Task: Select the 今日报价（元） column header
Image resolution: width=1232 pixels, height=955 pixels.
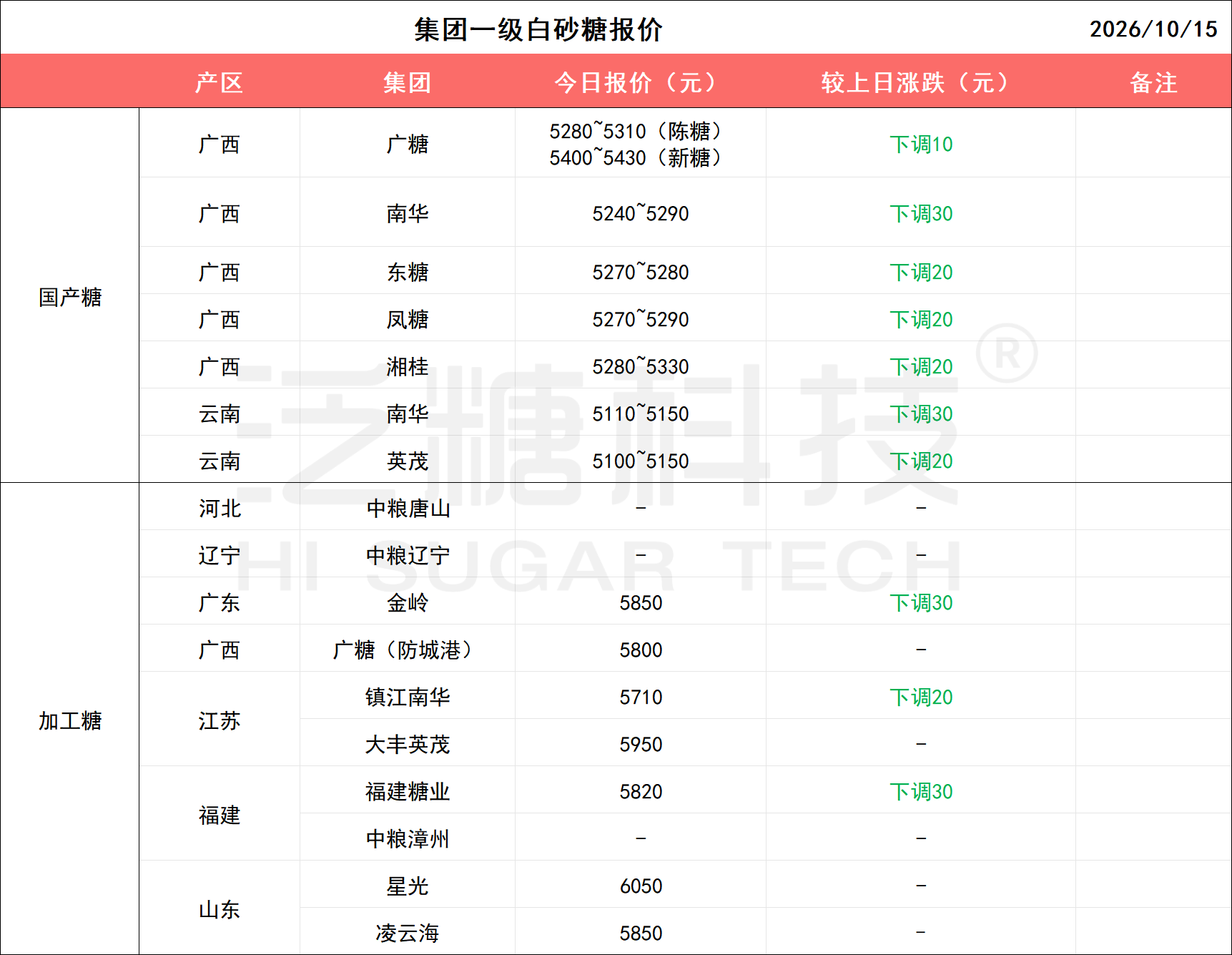Action: 640,82
